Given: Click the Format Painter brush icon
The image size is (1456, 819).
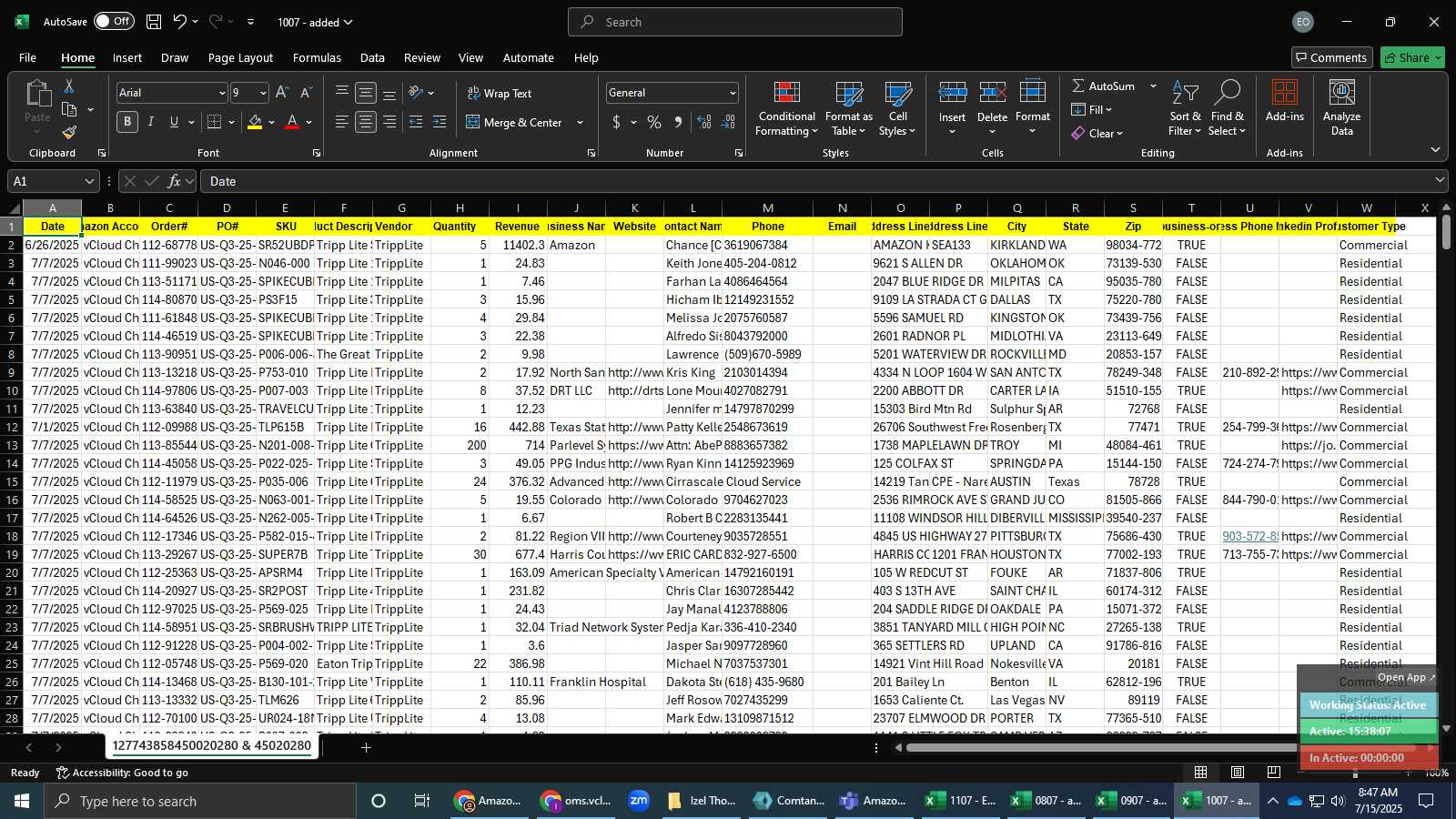Looking at the screenshot, I should pyautogui.click(x=69, y=133).
